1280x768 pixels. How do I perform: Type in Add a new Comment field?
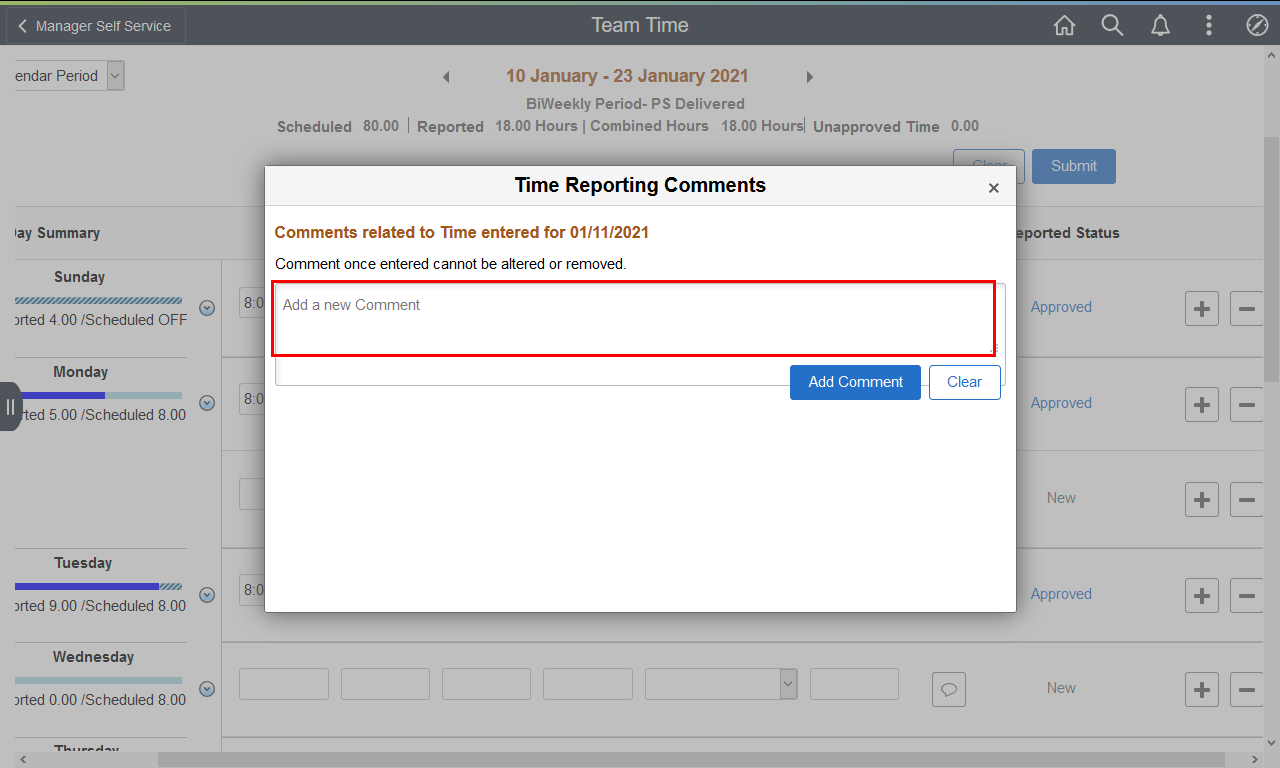[x=634, y=318]
